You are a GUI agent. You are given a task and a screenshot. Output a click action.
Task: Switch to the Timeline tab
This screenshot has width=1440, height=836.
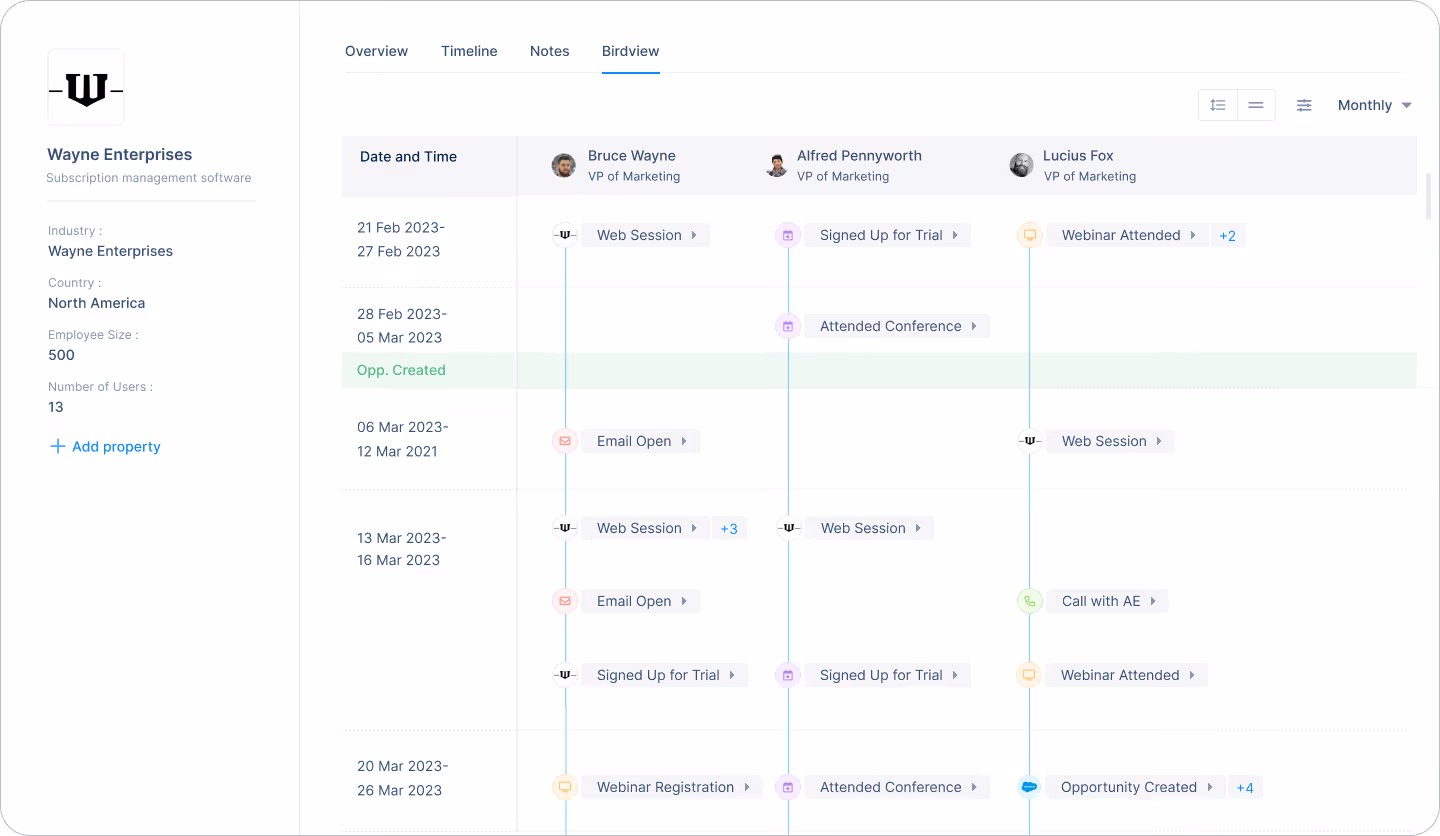(469, 51)
